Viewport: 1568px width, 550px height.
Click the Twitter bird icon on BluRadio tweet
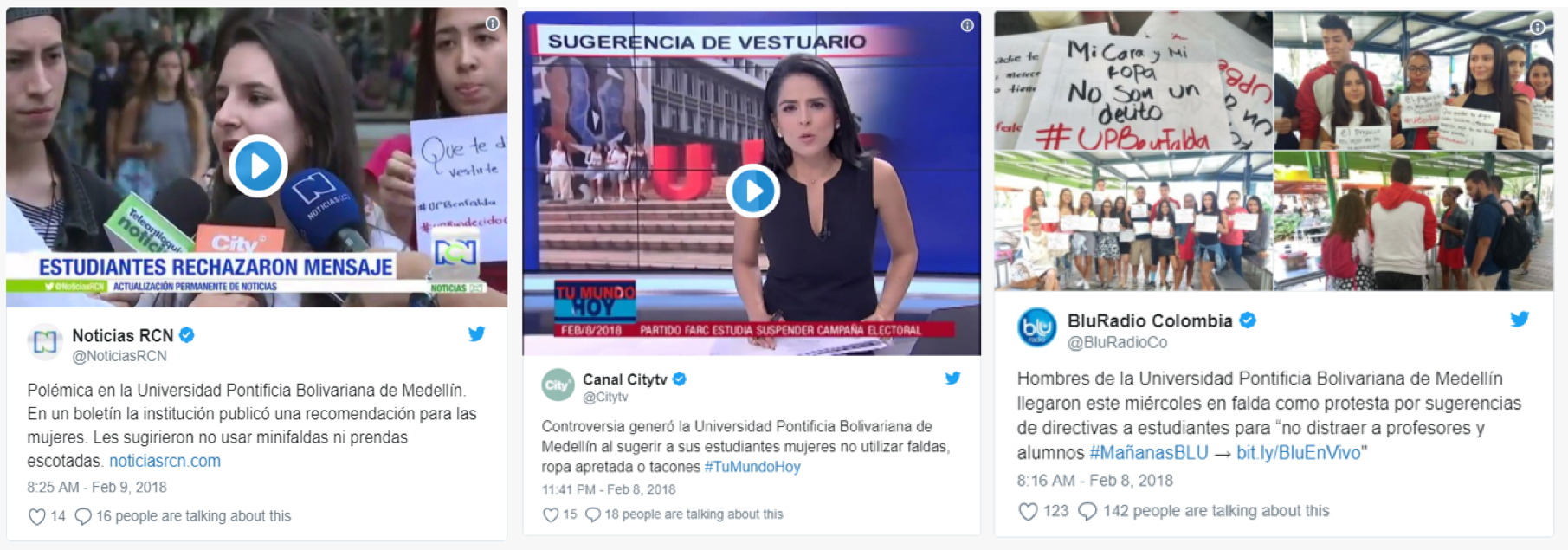click(1520, 319)
